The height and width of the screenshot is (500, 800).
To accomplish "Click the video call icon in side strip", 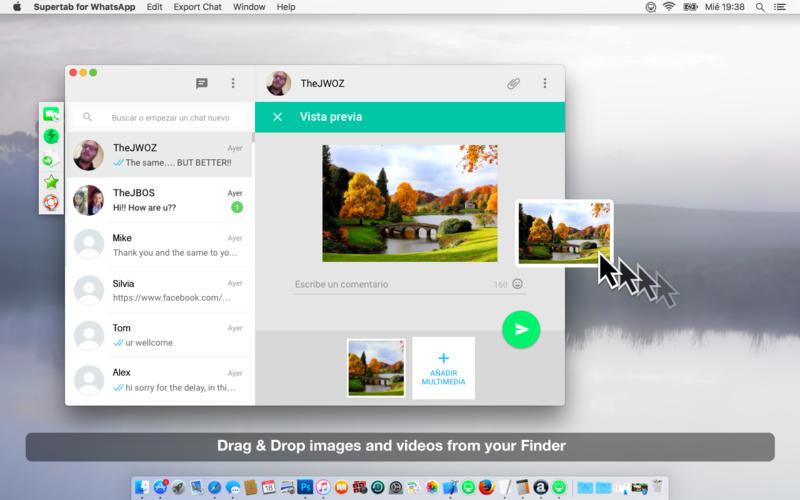I will point(51,114).
